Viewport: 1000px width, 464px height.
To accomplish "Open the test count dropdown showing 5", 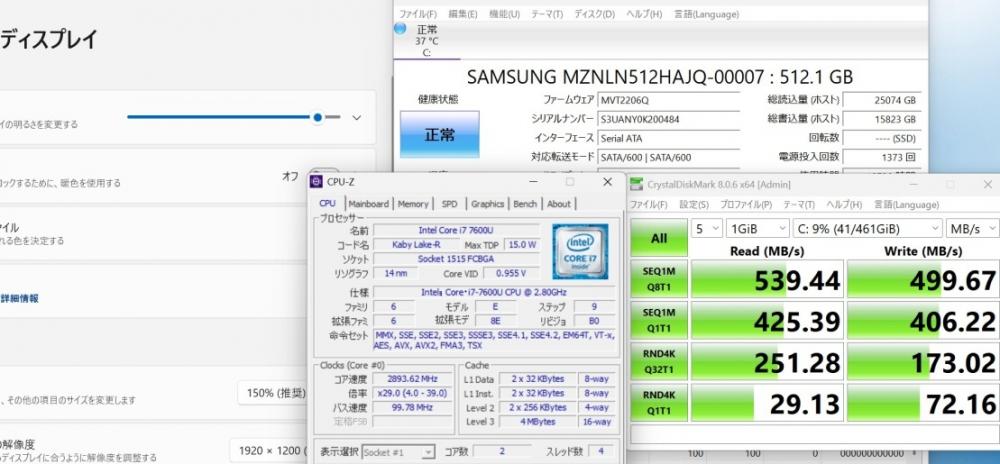I will point(707,228).
